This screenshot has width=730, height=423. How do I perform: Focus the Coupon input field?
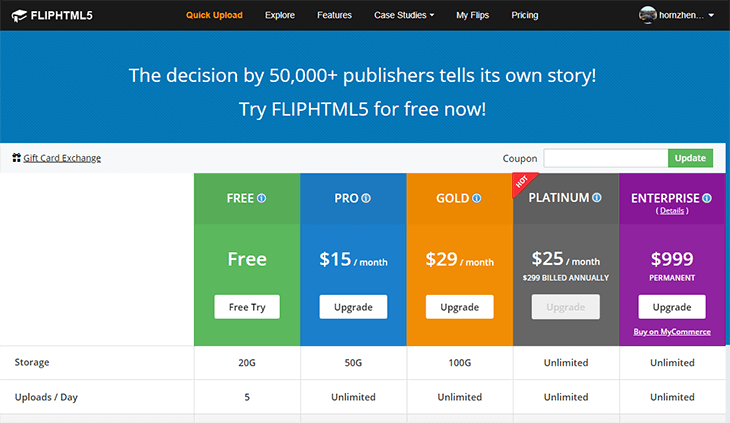pos(606,158)
